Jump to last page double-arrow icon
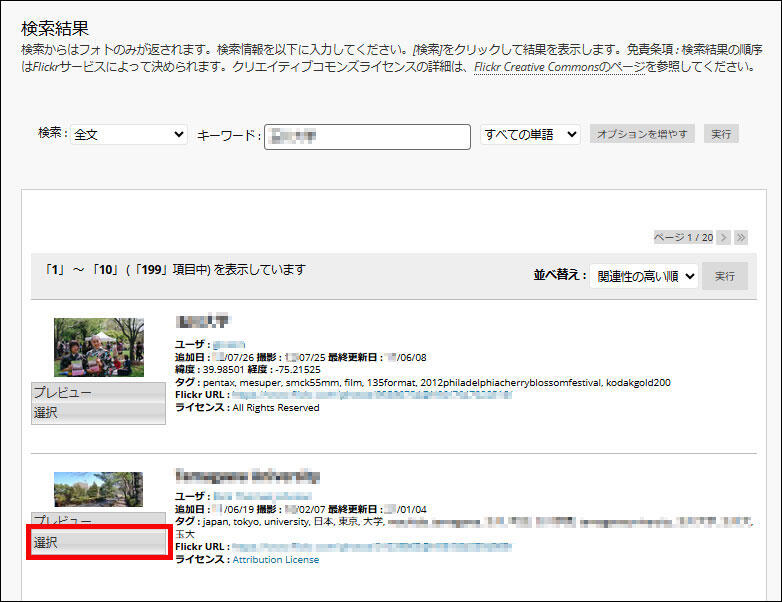The width and height of the screenshot is (782, 602). (741, 237)
